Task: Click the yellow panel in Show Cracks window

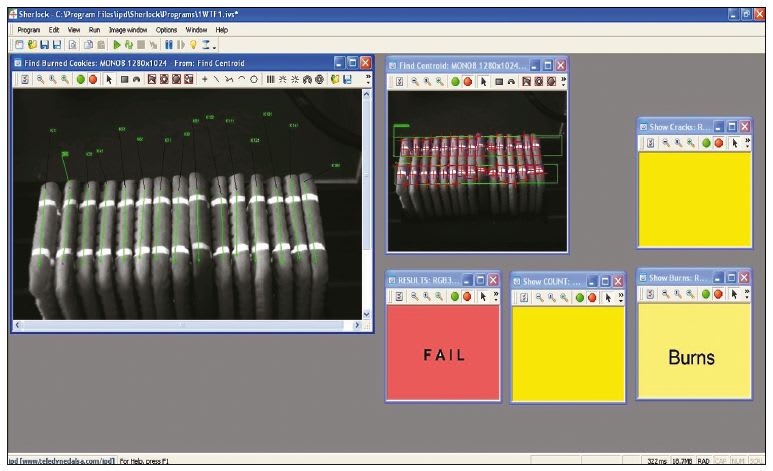Action: click(x=695, y=199)
